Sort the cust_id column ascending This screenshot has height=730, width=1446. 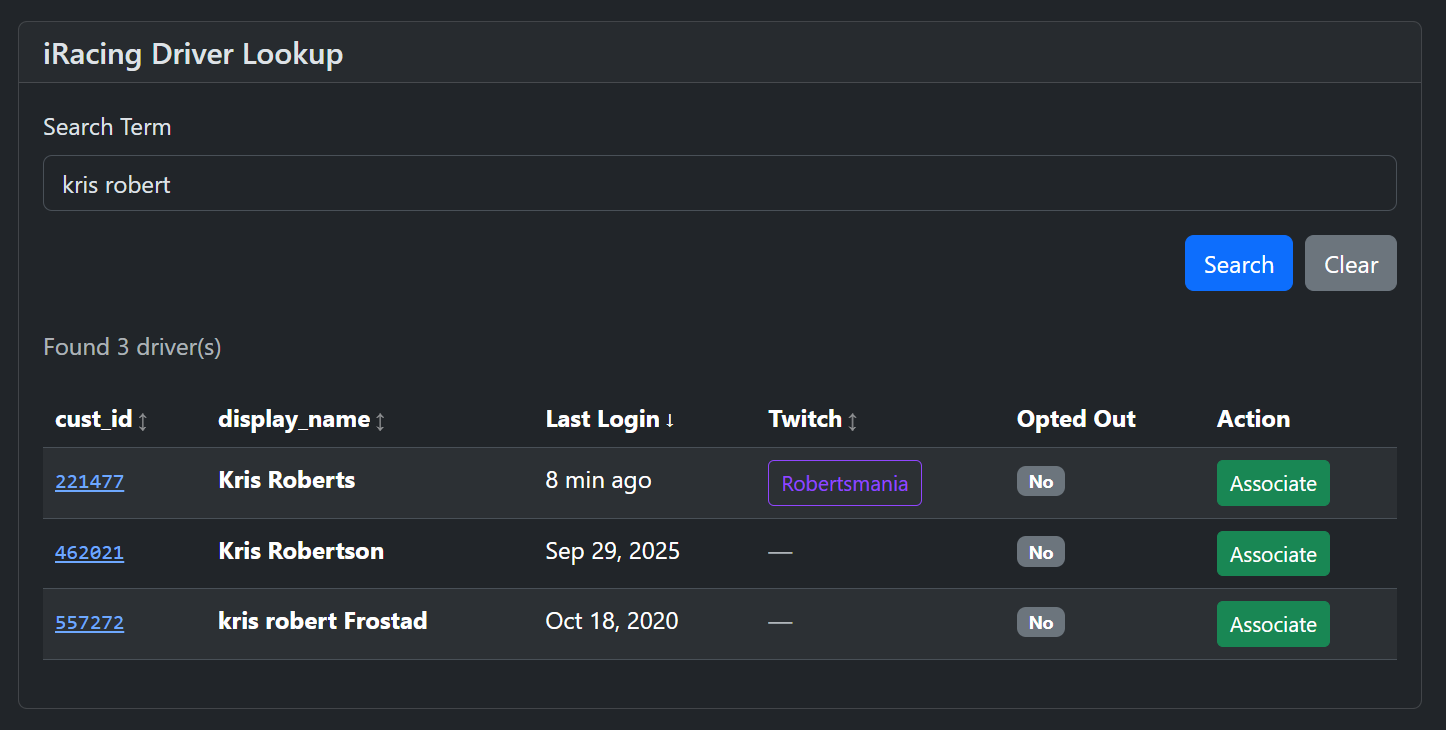pyautogui.click(x=141, y=419)
